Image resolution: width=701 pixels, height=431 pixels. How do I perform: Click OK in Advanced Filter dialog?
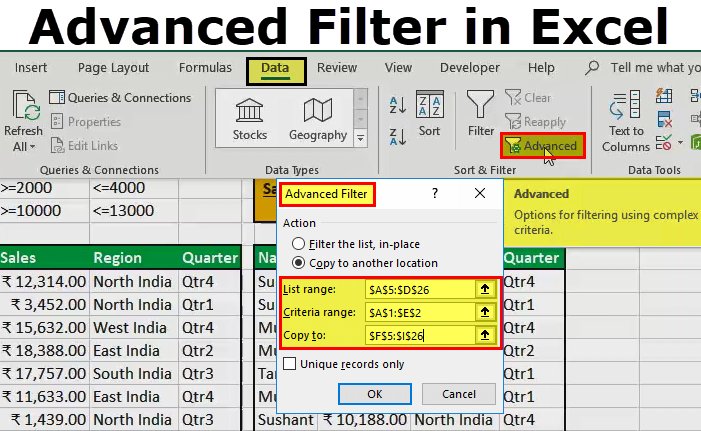pyautogui.click(x=375, y=394)
